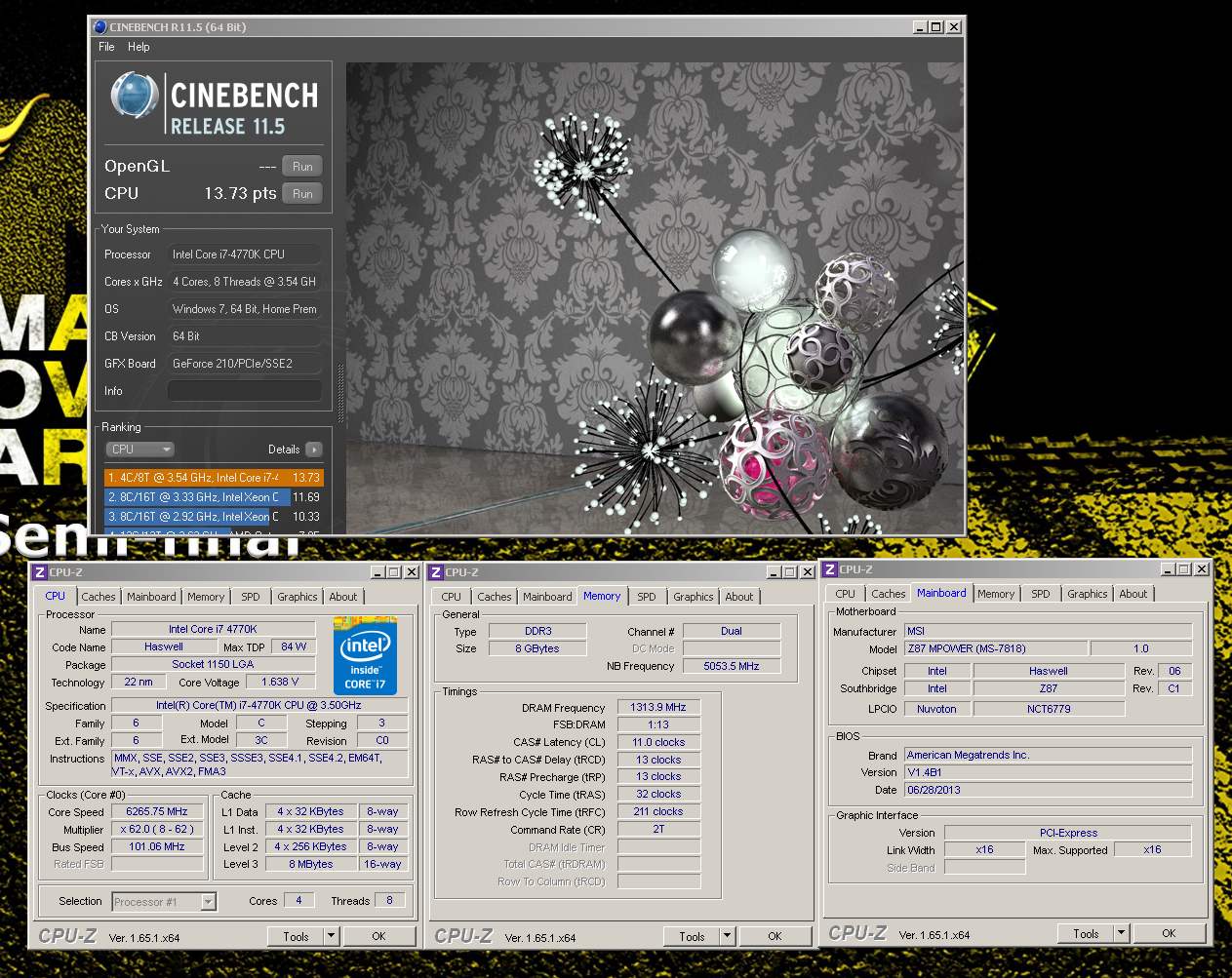Viewport: 1232px width, 978px height.
Task: Click CPU-Z Z icon in Memory window title
Action: click(436, 572)
